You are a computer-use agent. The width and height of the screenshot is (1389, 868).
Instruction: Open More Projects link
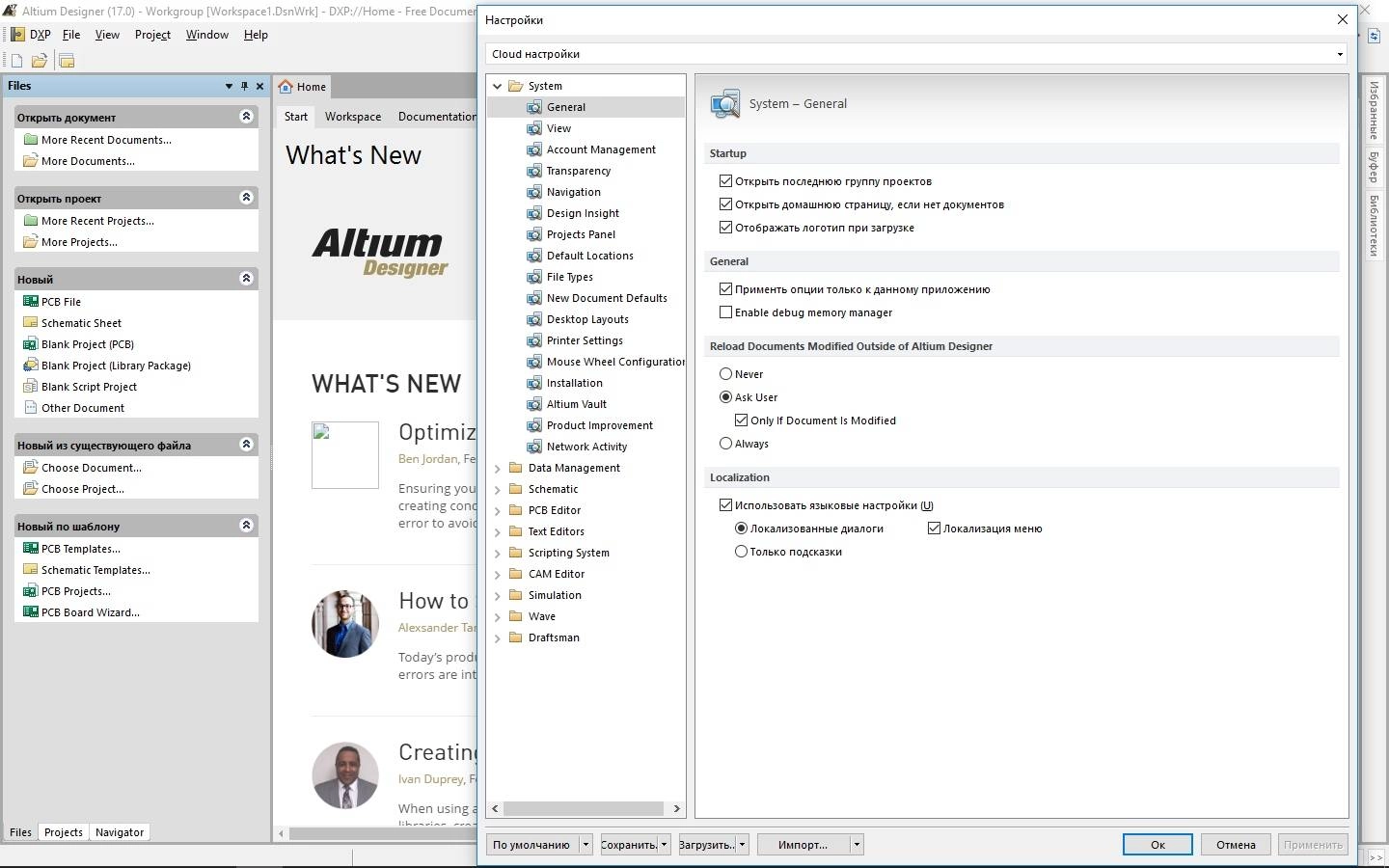(x=79, y=242)
